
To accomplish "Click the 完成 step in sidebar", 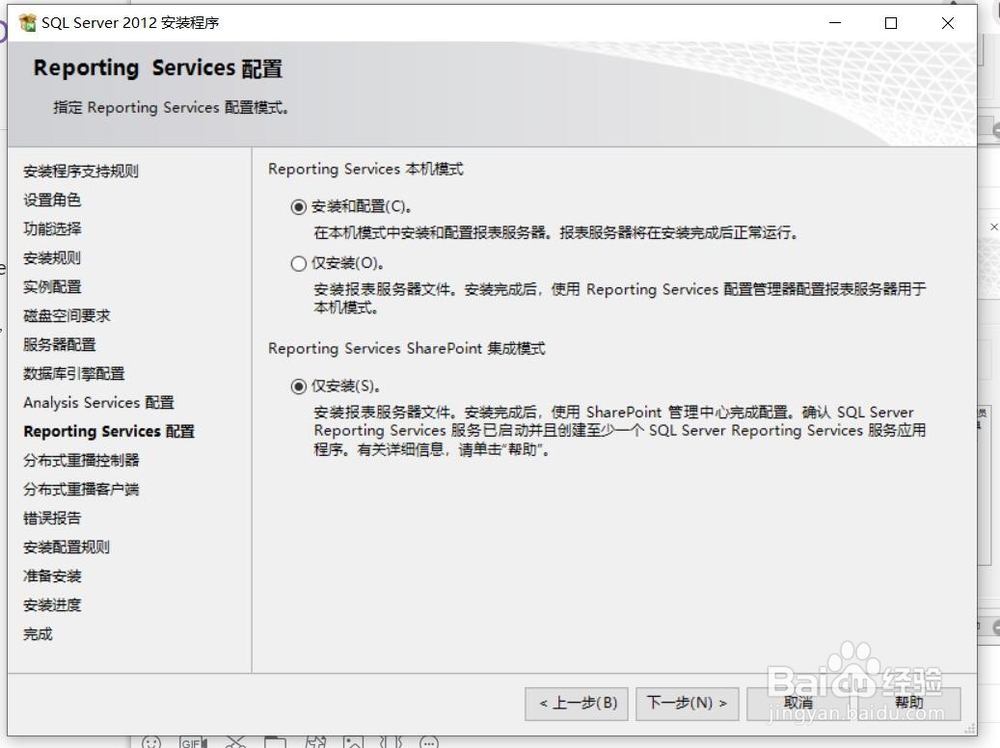I will [x=38, y=634].
